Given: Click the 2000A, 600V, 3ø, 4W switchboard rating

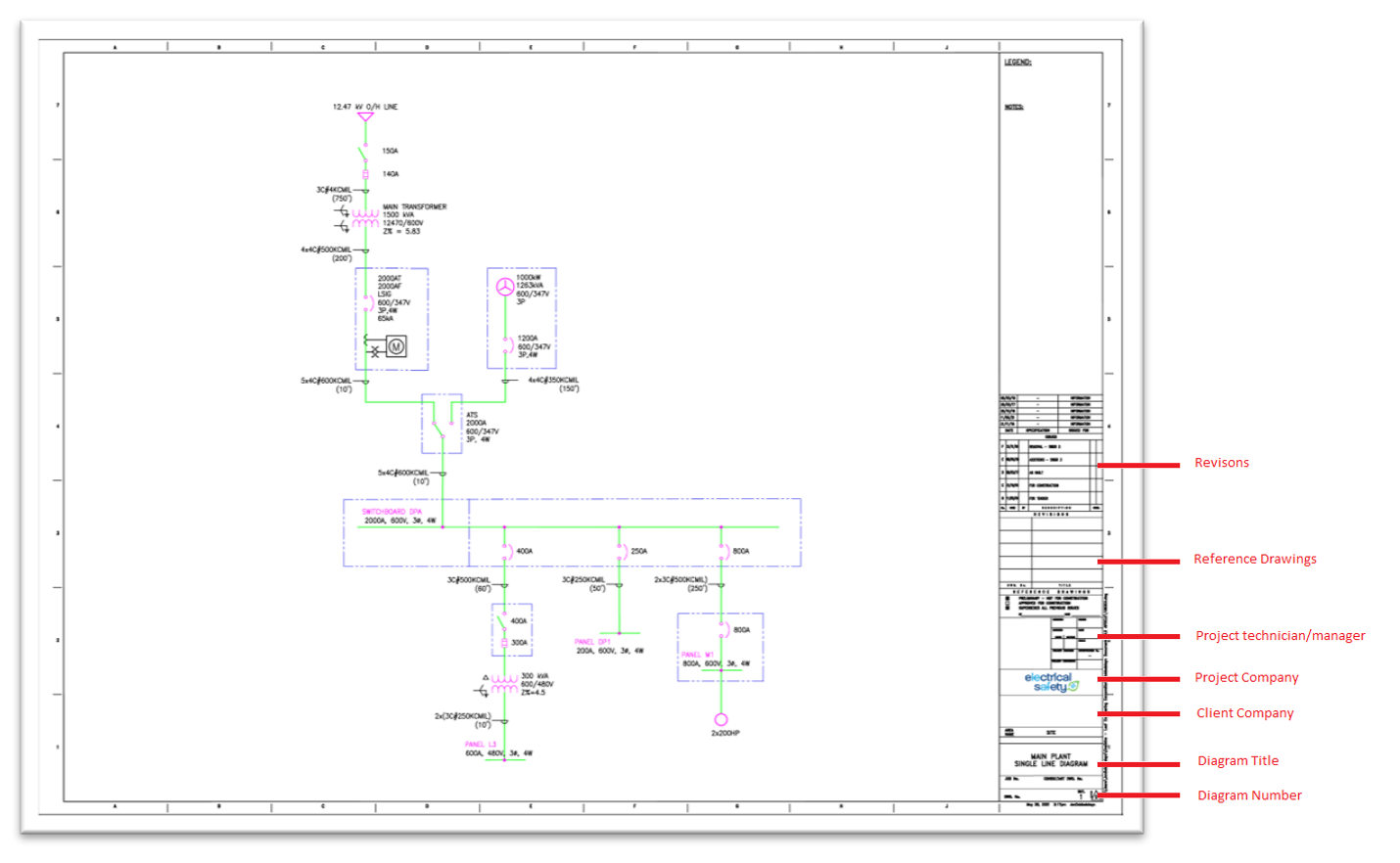Looking at the screenshot, I should [400, 521].
